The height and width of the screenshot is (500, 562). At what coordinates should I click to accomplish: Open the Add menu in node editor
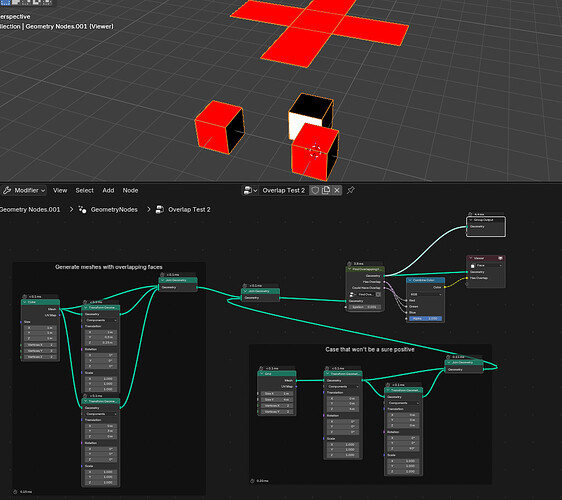(x=108, y=190)
